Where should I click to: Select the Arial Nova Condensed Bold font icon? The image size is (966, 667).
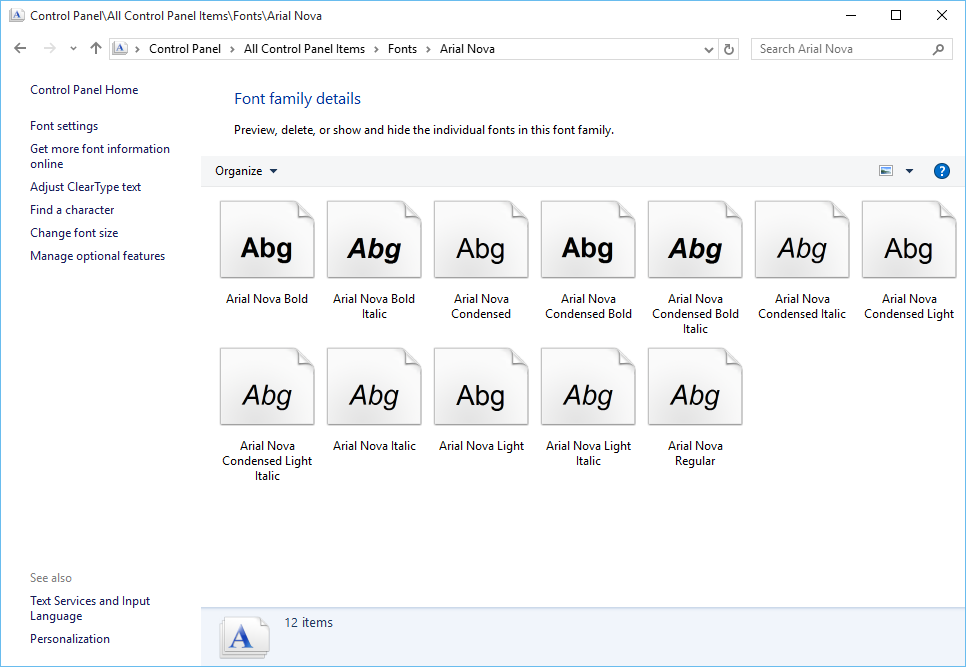pyautogui.click(x=588, y=240)
